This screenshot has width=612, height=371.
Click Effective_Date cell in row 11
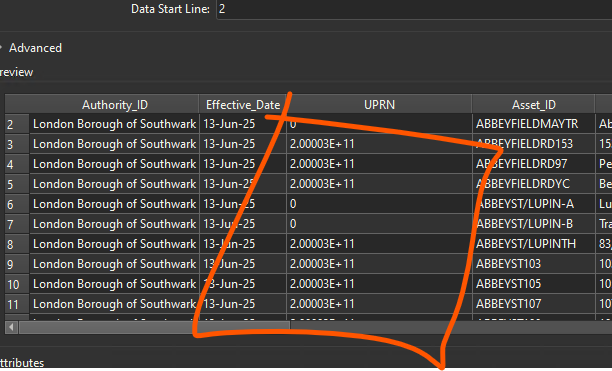pyautogui.click(x=243, y=304)
